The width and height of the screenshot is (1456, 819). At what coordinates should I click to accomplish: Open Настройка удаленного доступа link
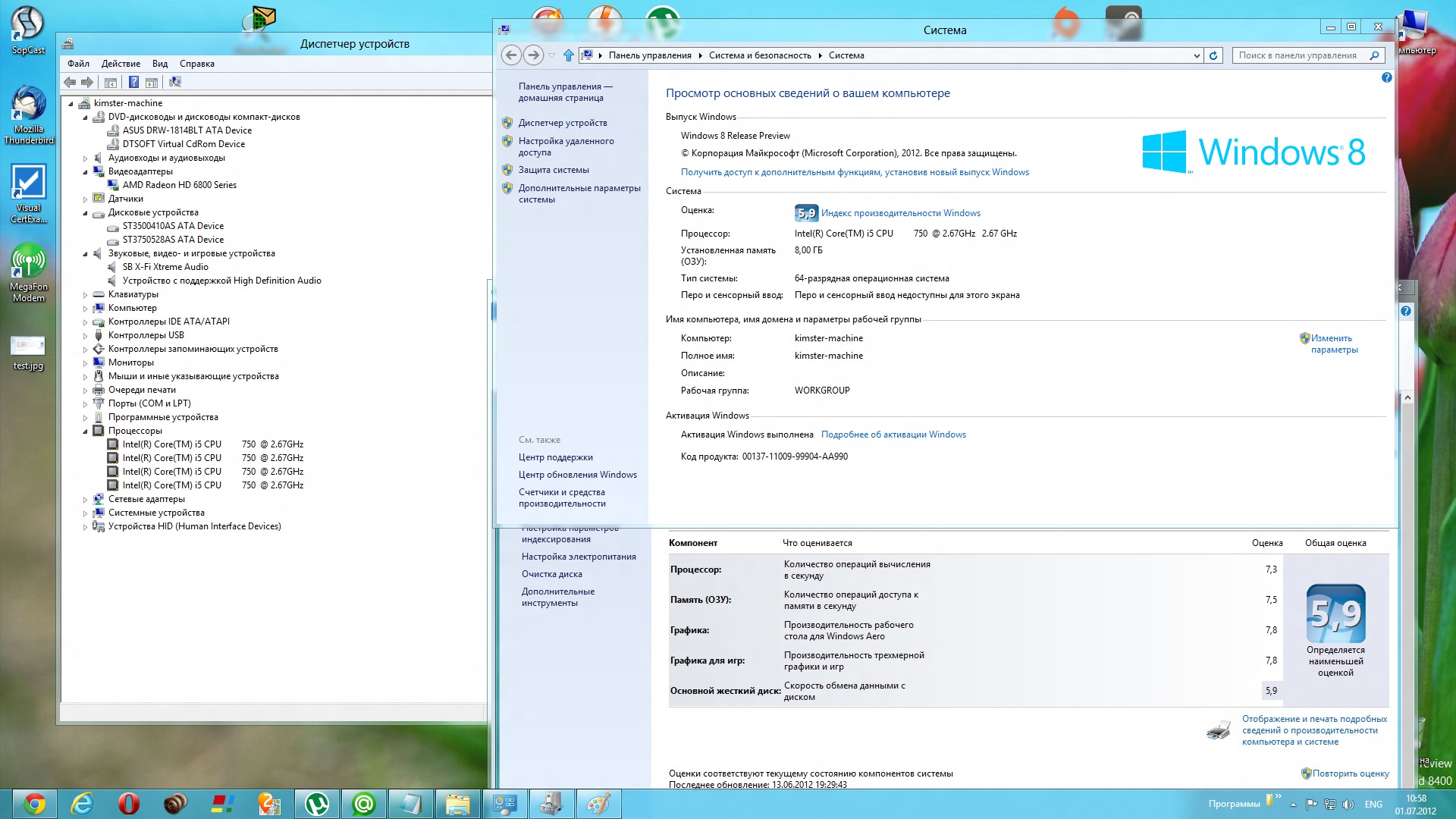(x=566, y=146)
